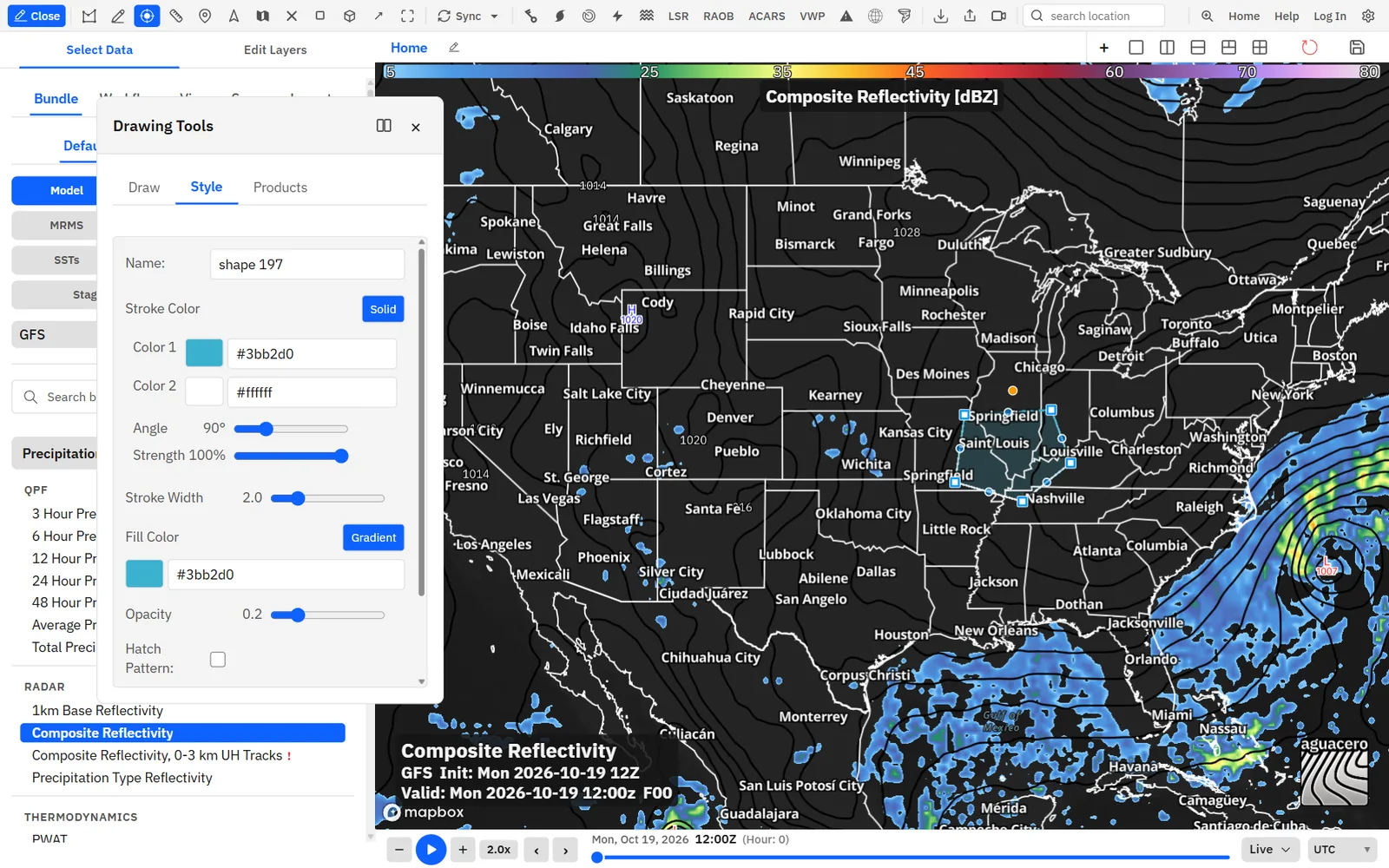Adjust the Opacity slider
1389x868 pixels.
(x=327, y=615)
